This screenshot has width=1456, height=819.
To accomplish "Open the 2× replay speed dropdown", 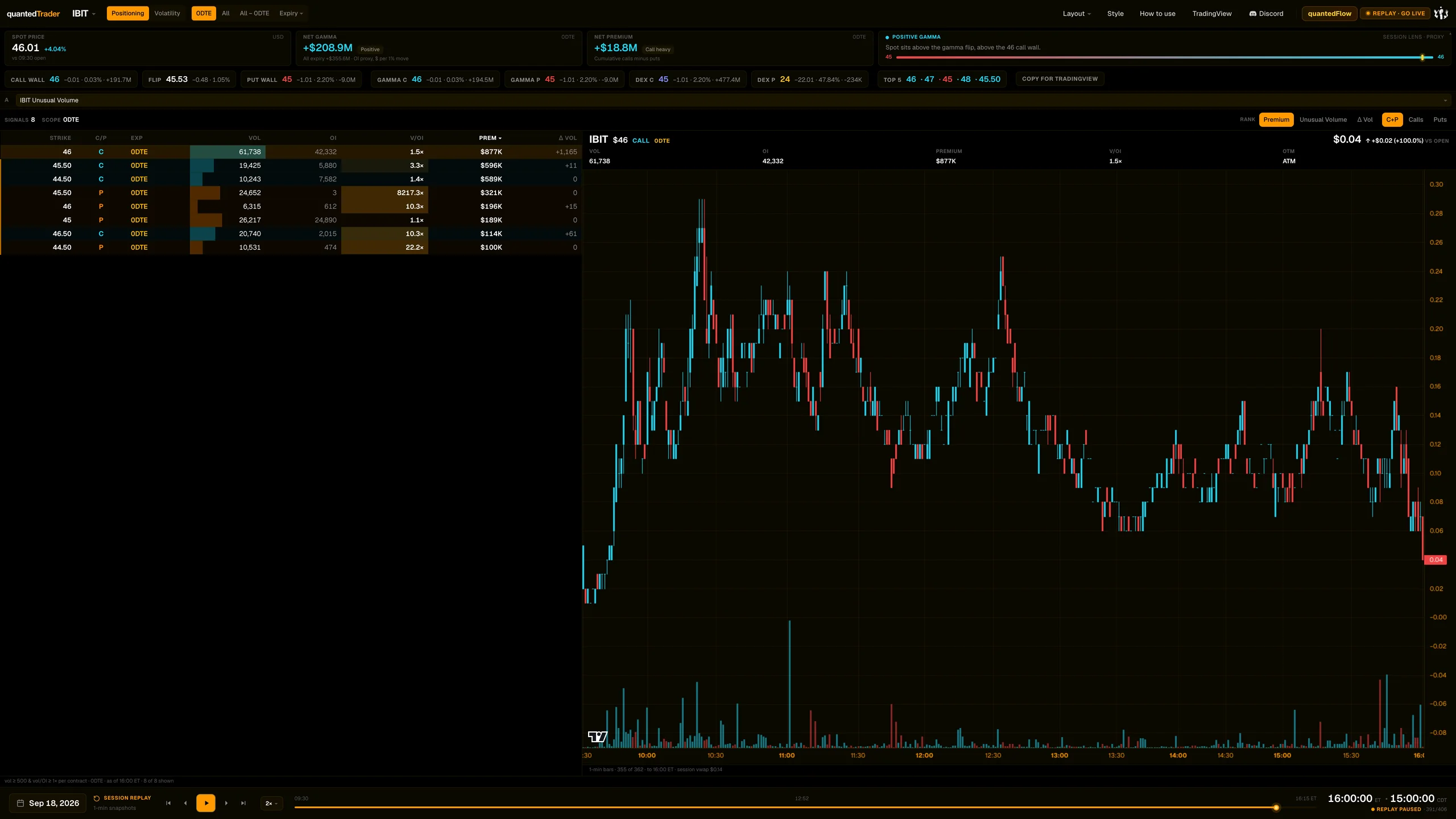I will 271,803.
